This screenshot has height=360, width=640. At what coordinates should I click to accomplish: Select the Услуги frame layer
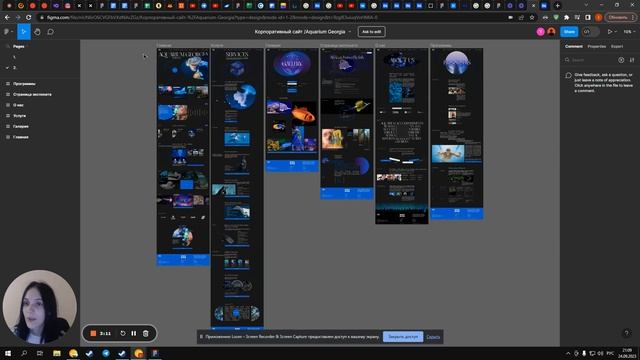19,116
